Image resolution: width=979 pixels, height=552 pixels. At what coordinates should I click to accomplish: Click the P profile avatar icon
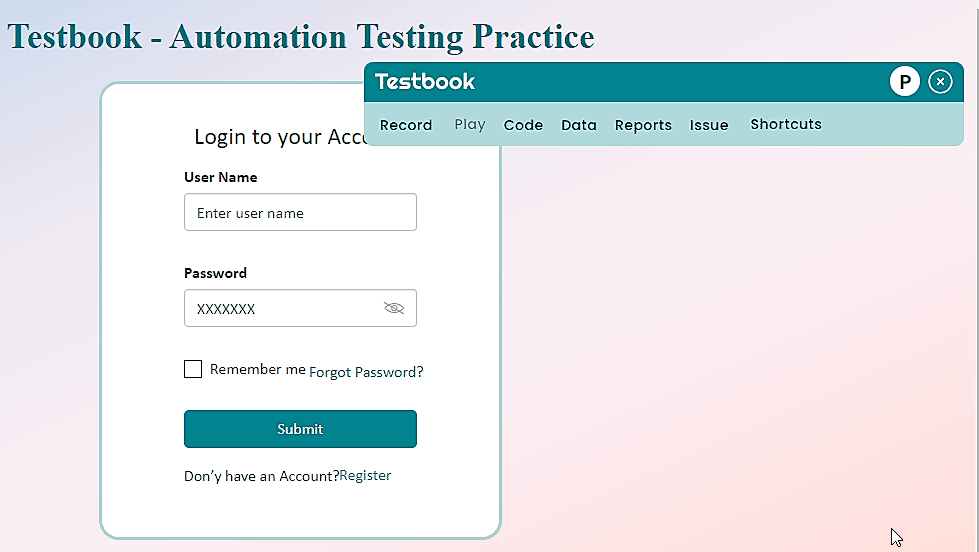tap(904, 82)
